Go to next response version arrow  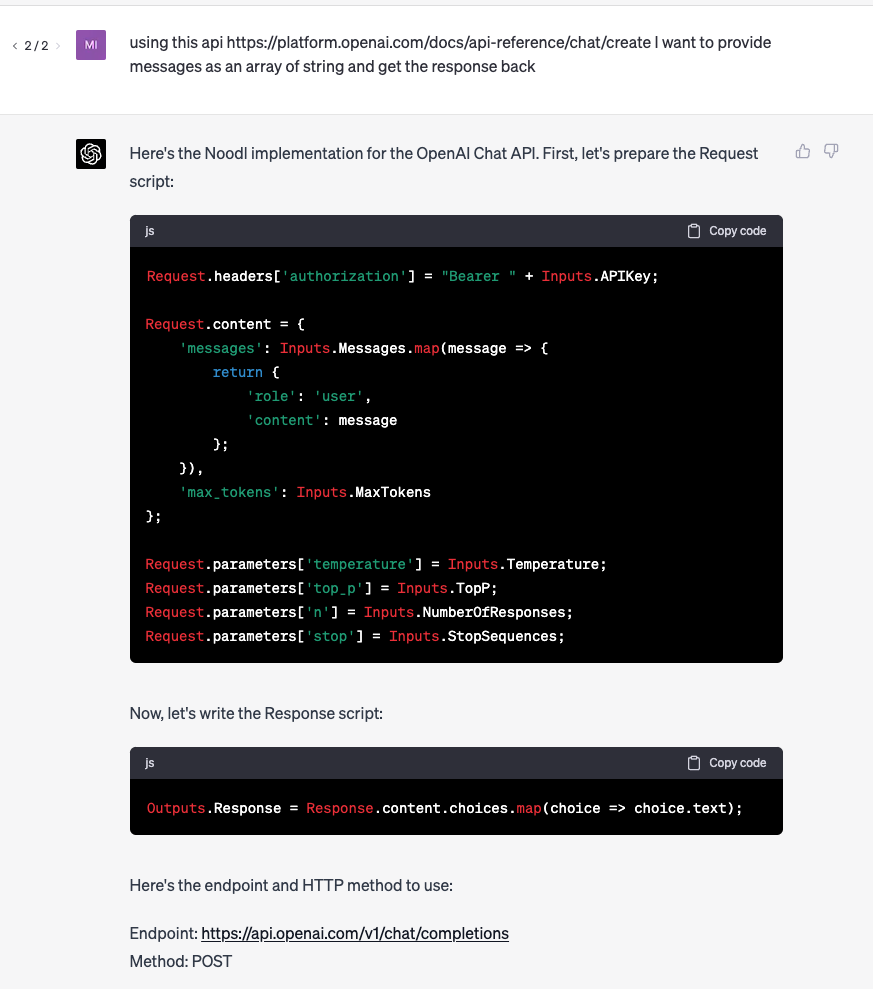(x=58, y=46)
